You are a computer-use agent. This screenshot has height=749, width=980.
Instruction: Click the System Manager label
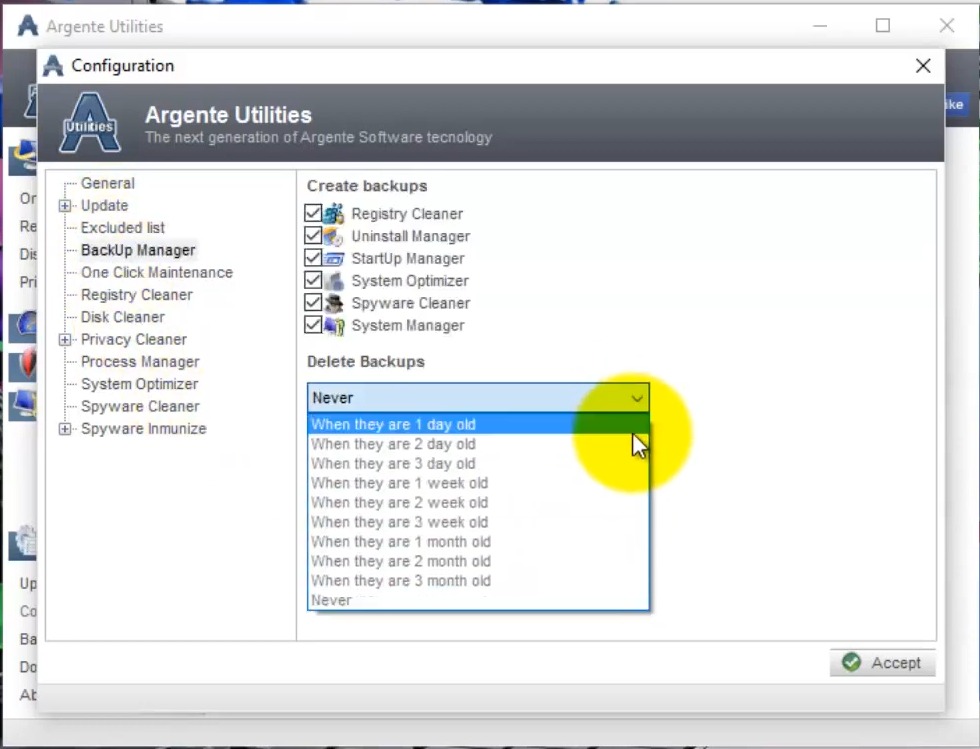(x=408, y=325)
